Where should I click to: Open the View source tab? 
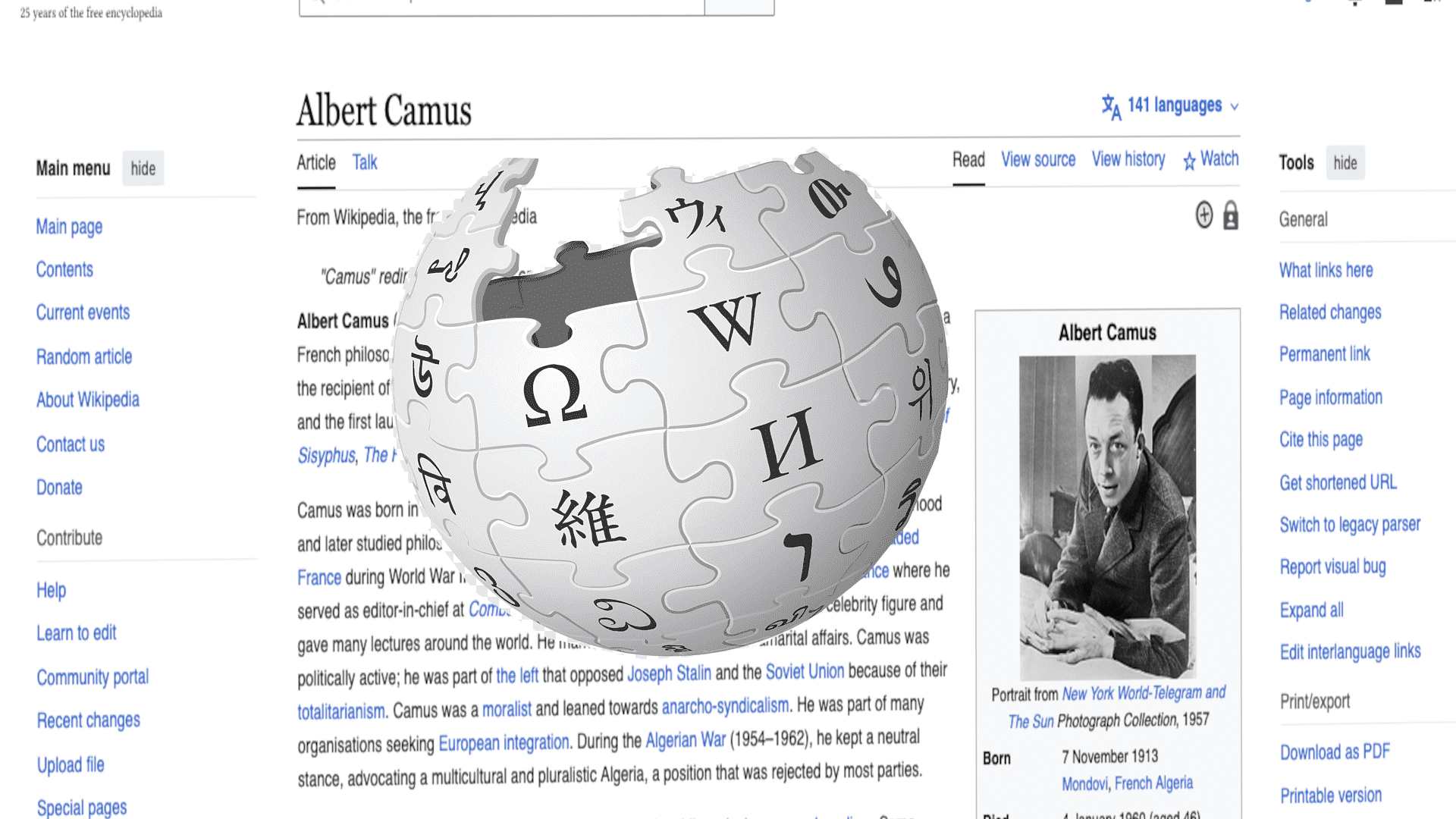(x=1038, y=160)
